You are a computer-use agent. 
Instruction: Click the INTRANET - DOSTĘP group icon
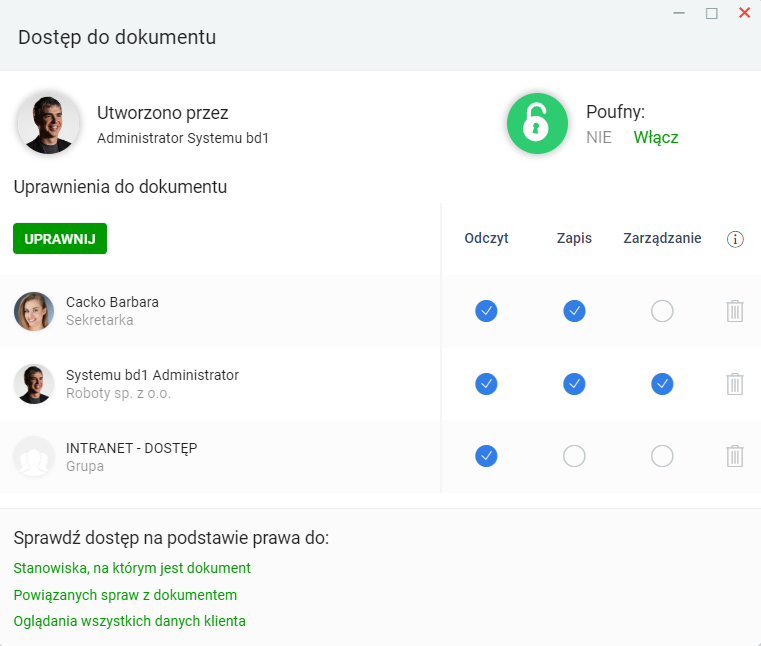pyautogui.click(x=33, y=456)
